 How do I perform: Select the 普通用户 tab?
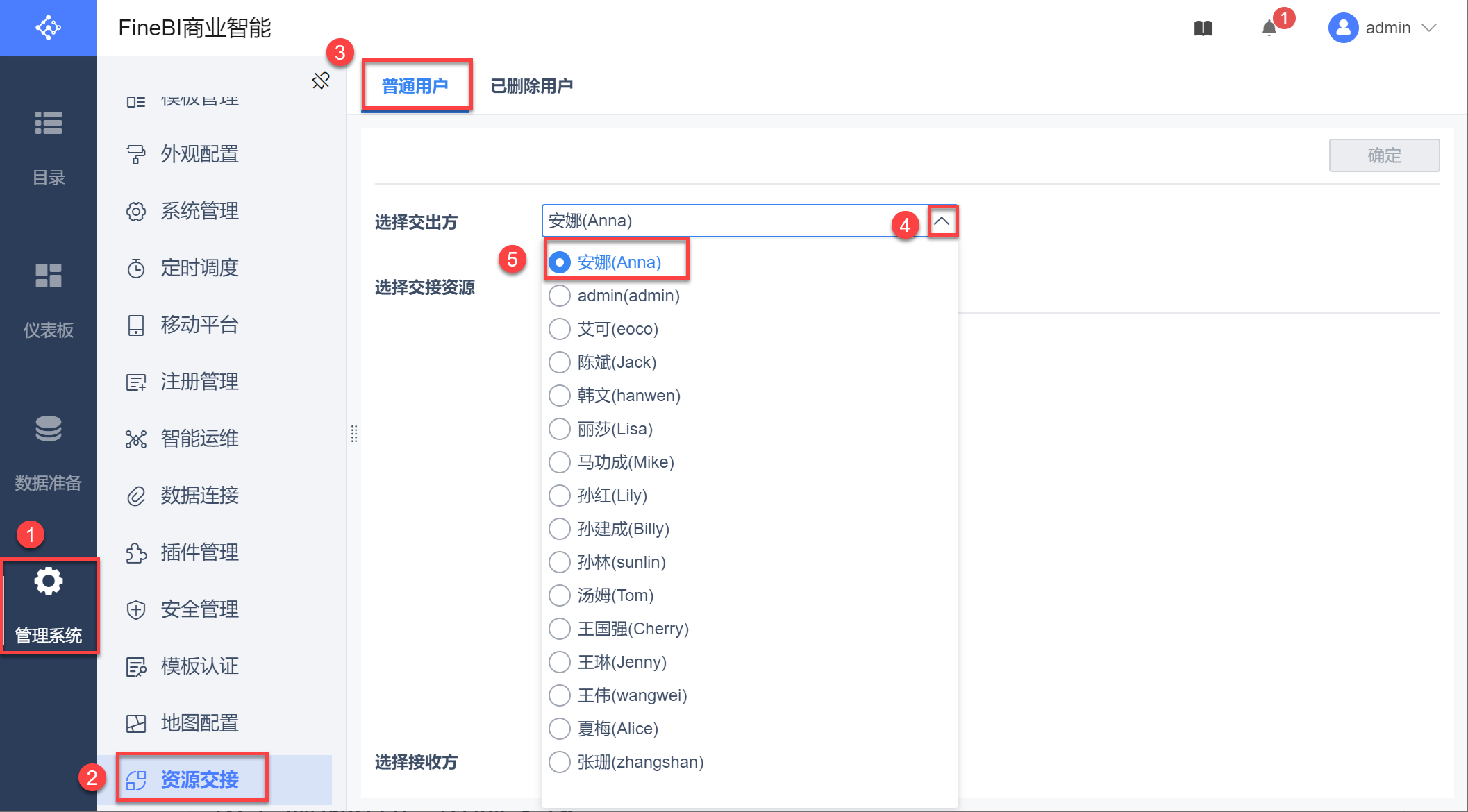[415, 86]
